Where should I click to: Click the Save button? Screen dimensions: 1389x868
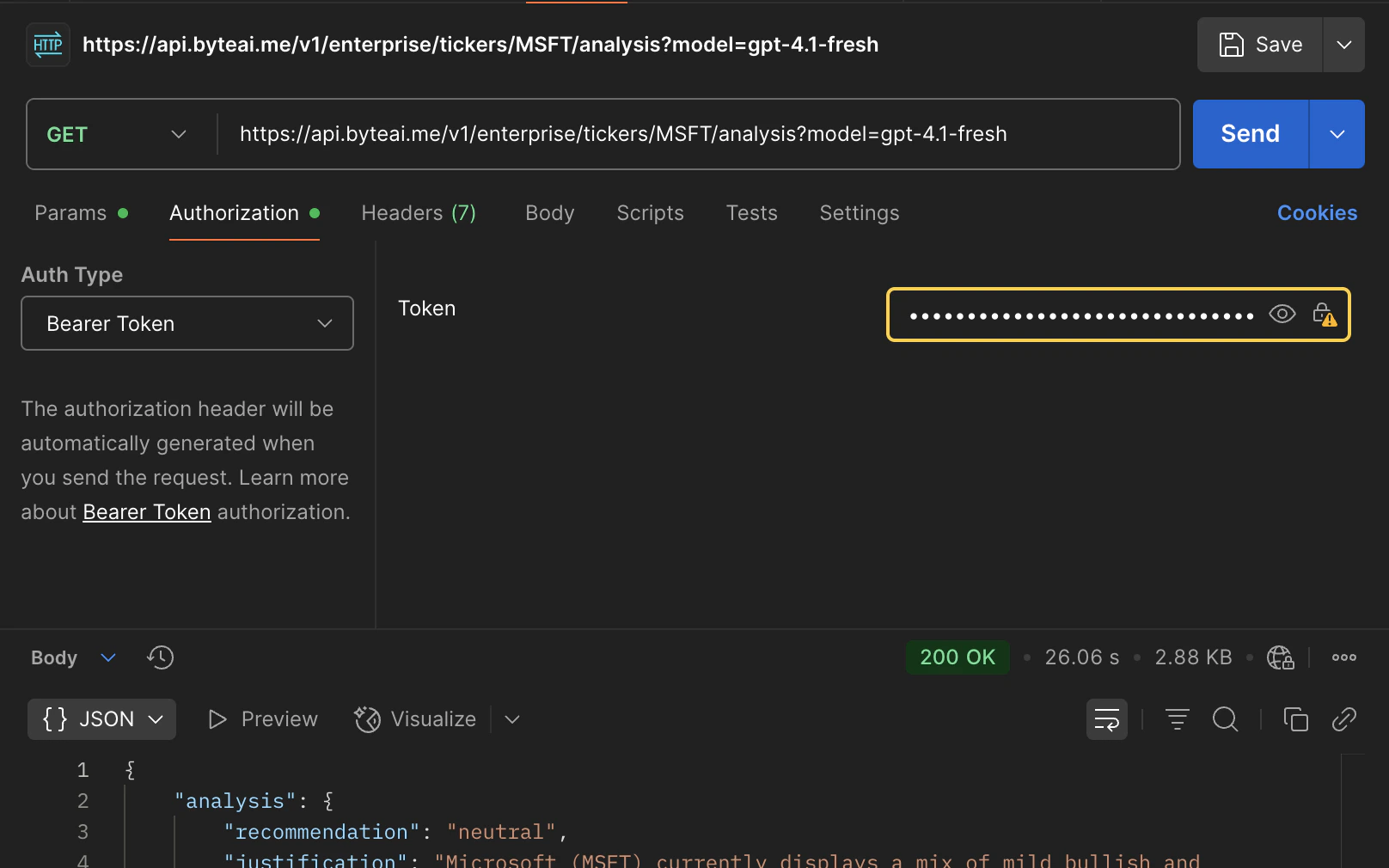1260,45
